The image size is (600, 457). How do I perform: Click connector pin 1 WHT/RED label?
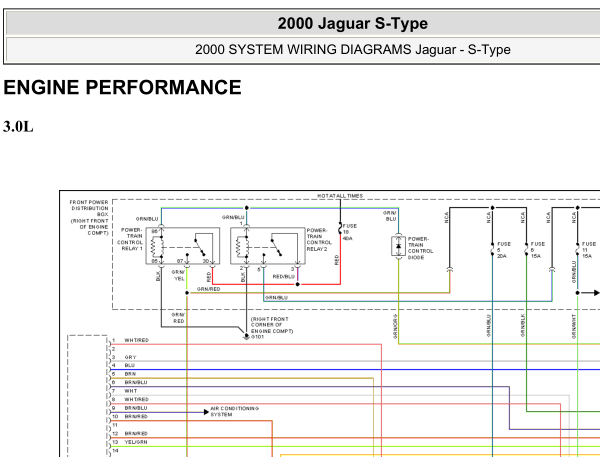coord(136,340)
